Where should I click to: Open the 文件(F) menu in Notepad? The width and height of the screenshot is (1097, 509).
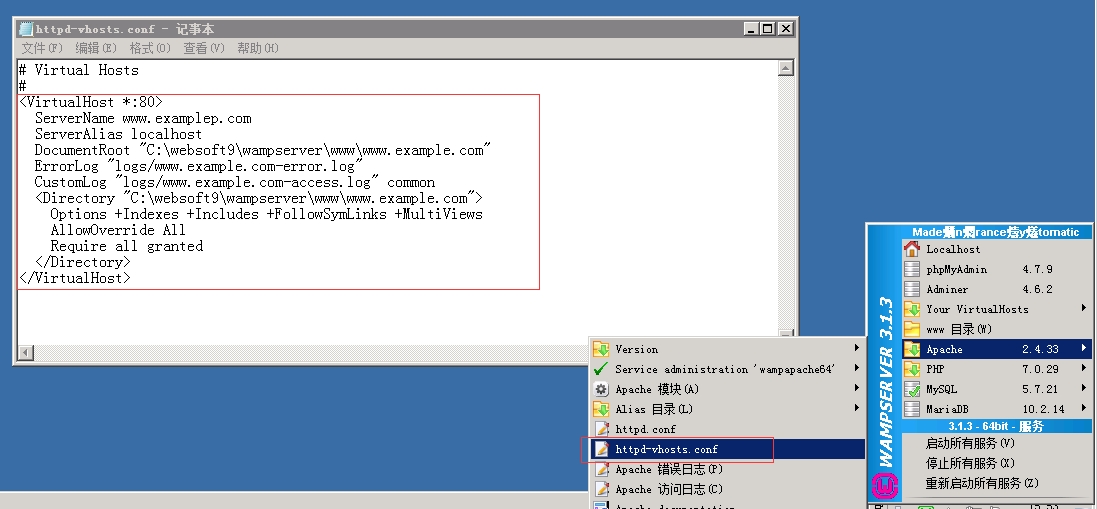[42, 48]
